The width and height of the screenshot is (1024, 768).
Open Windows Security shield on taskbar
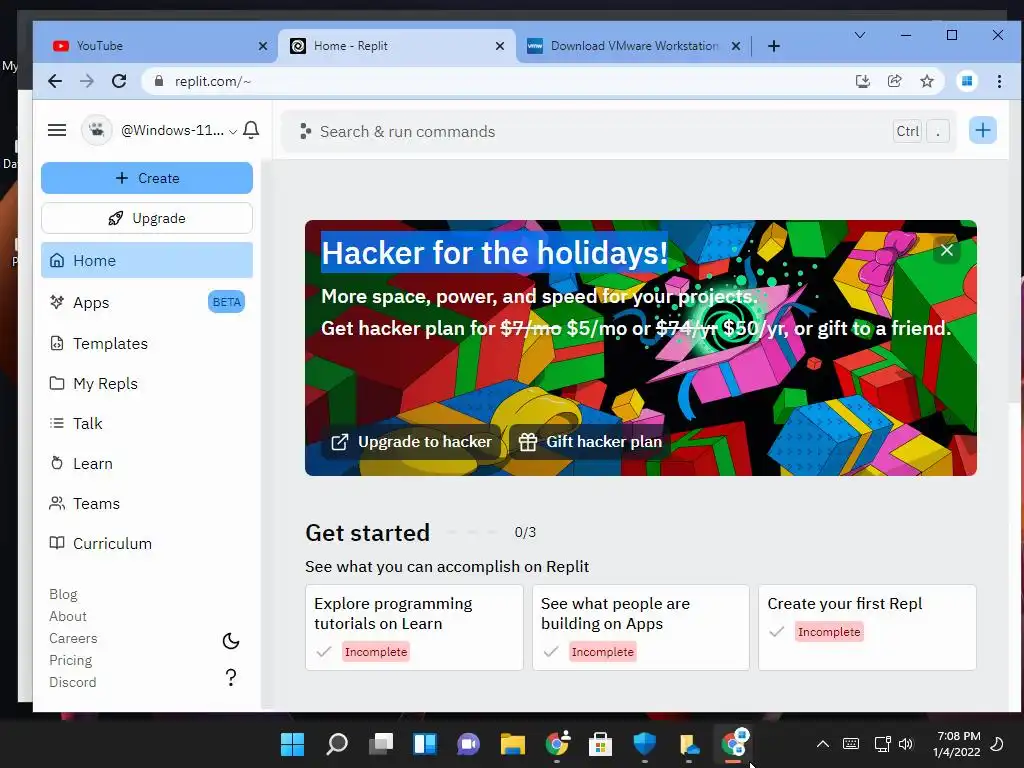tap(645, 744)
